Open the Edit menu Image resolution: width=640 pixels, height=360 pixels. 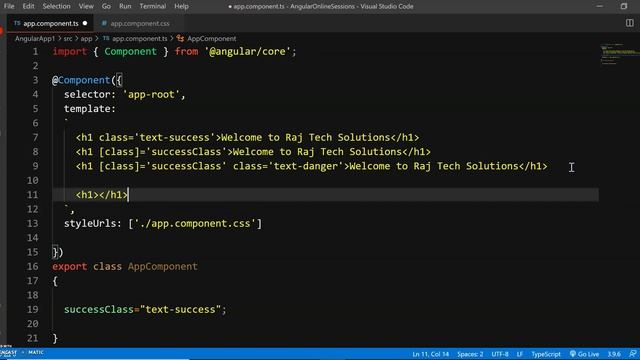(x=28, y=6)
